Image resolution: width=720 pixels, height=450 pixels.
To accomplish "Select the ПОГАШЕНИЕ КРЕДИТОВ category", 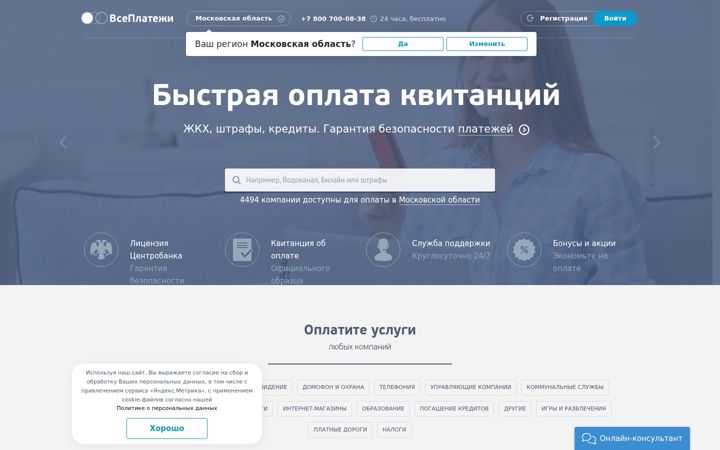I will pos(454,409).
